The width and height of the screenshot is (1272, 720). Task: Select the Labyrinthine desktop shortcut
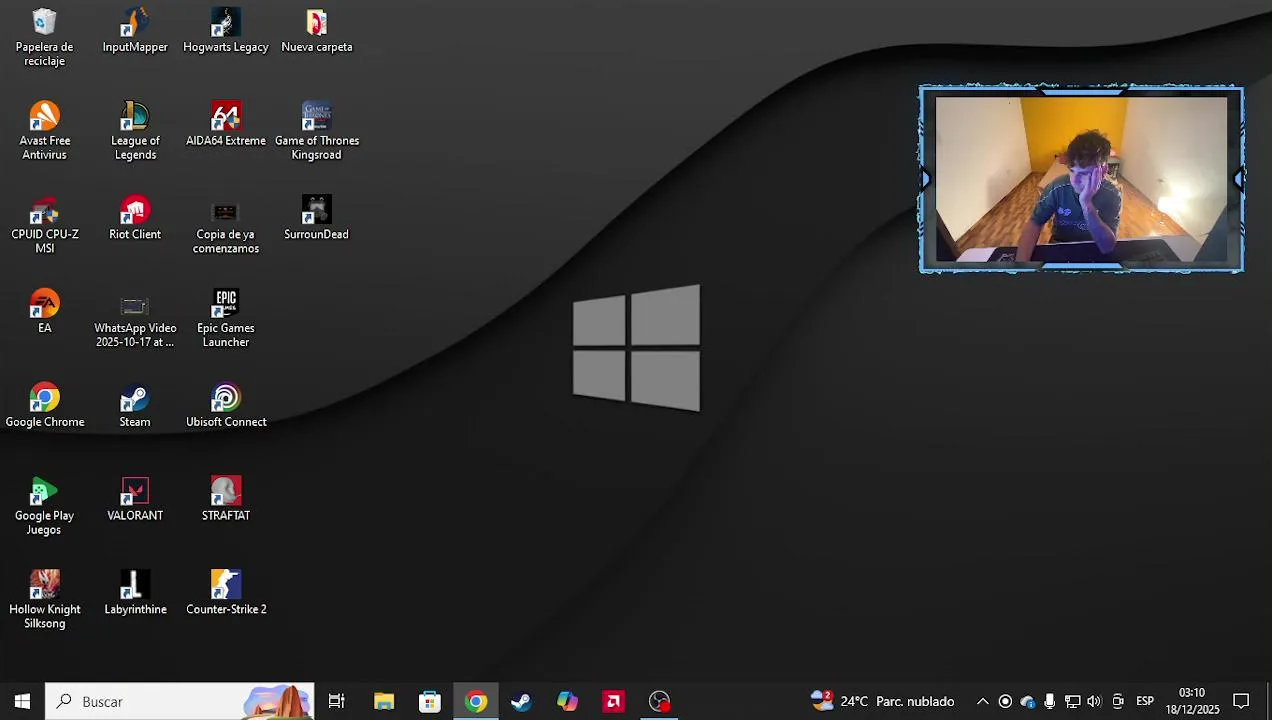pyautogui.click(x=135, y=594)
